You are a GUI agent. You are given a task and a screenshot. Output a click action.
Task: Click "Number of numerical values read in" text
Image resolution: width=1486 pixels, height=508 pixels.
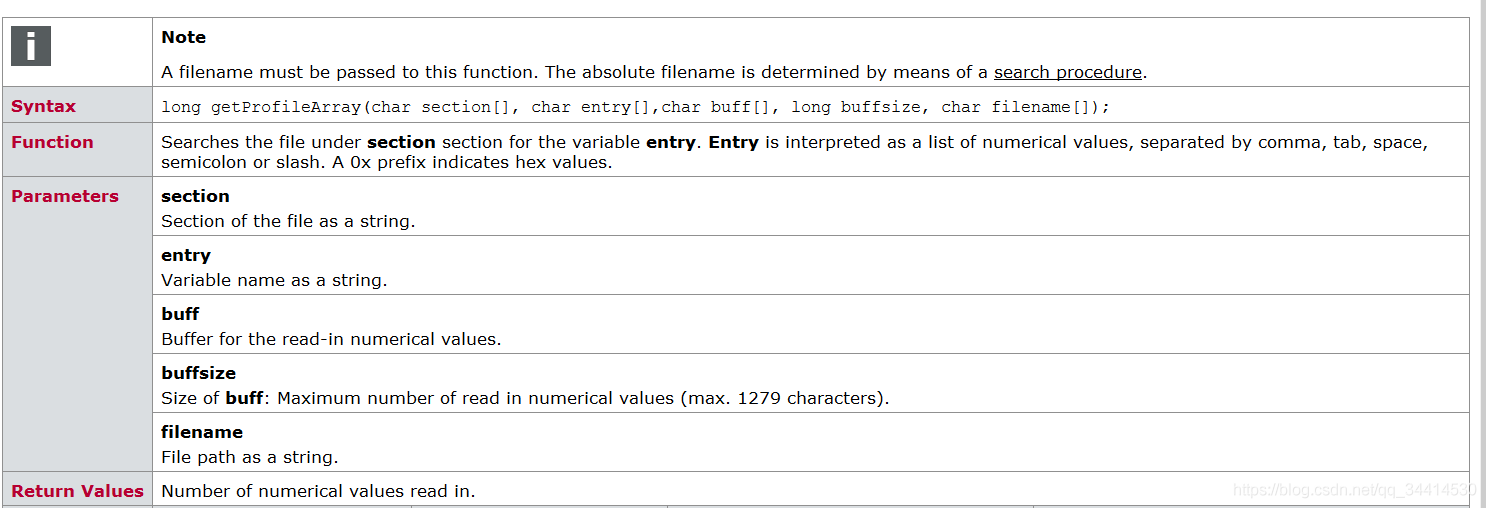(x=318, y=491)
